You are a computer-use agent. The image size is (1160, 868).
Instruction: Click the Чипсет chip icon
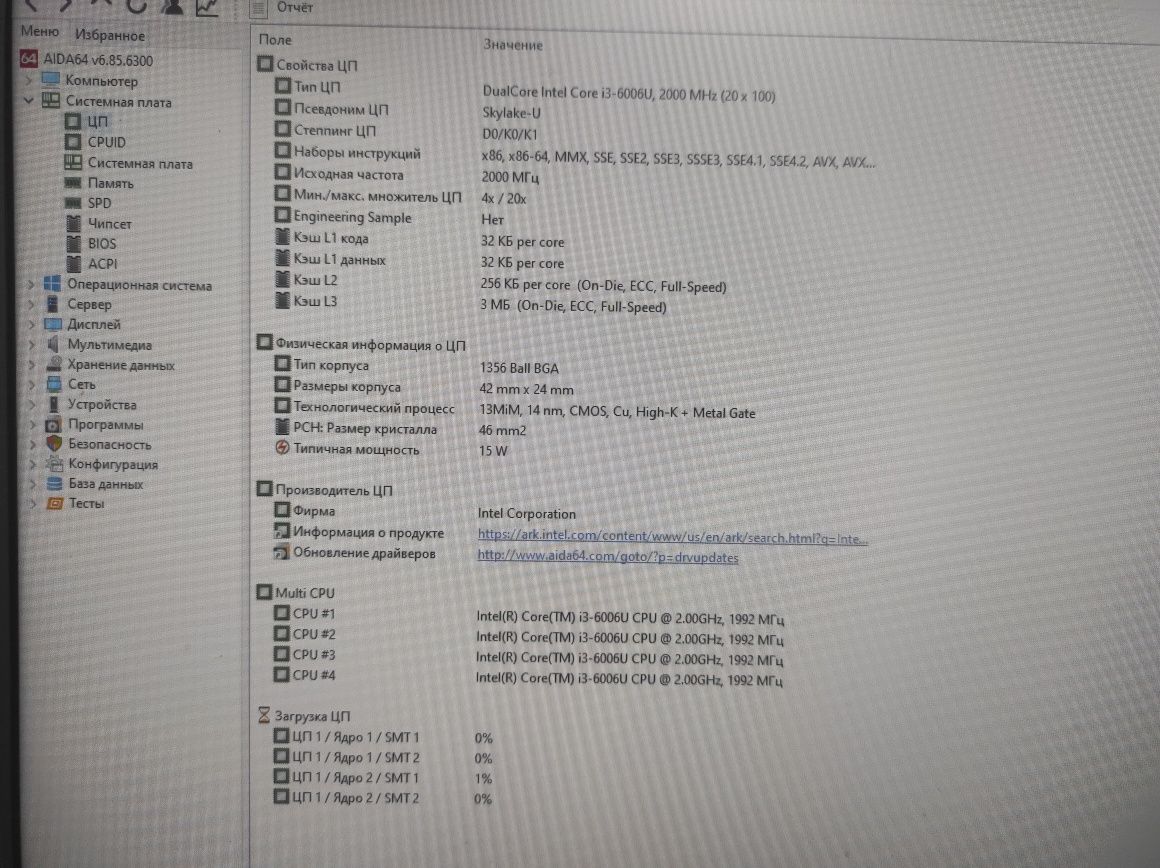click(x=73, y=223)
